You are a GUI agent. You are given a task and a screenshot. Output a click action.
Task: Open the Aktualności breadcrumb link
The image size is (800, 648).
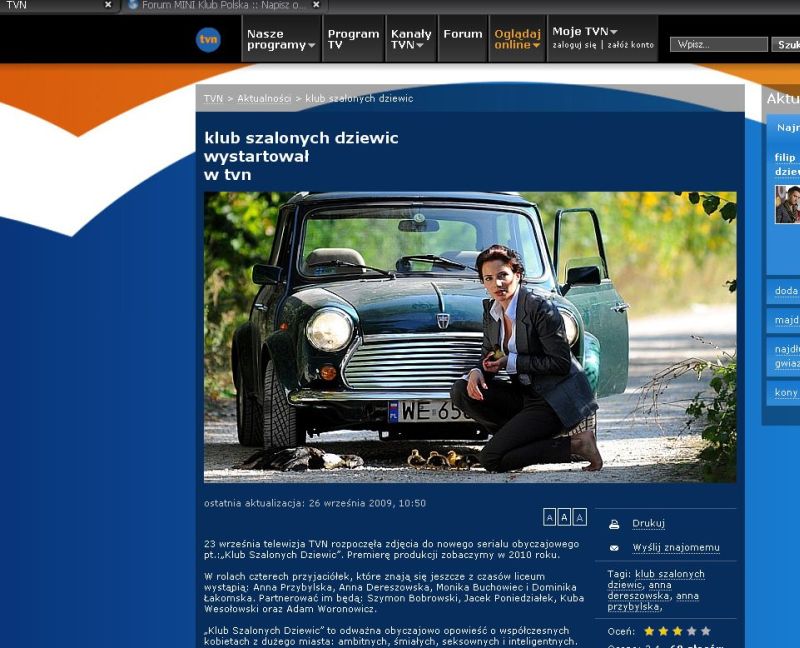(264, 98)
